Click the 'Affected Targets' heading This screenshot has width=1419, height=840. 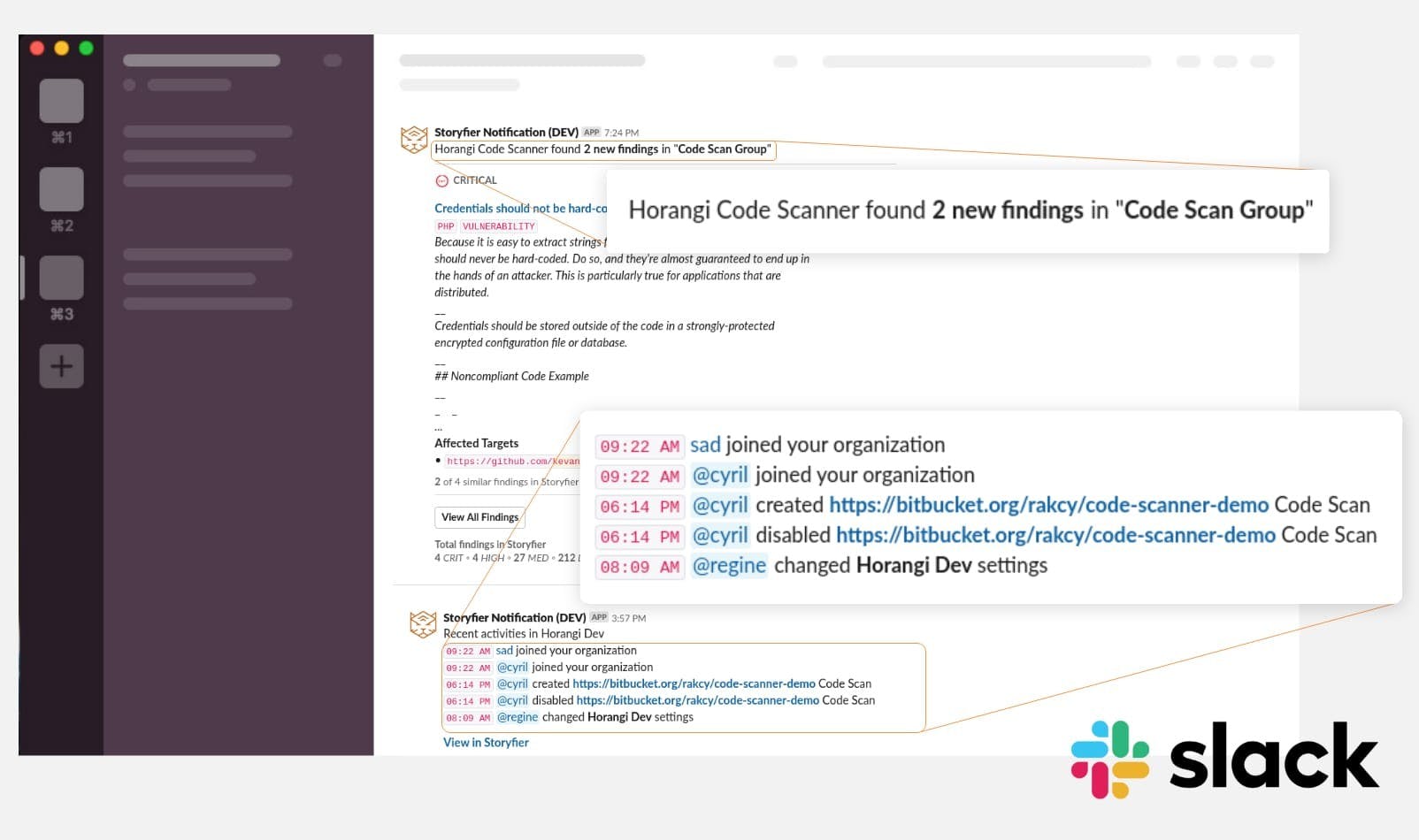tap(476, 443)
